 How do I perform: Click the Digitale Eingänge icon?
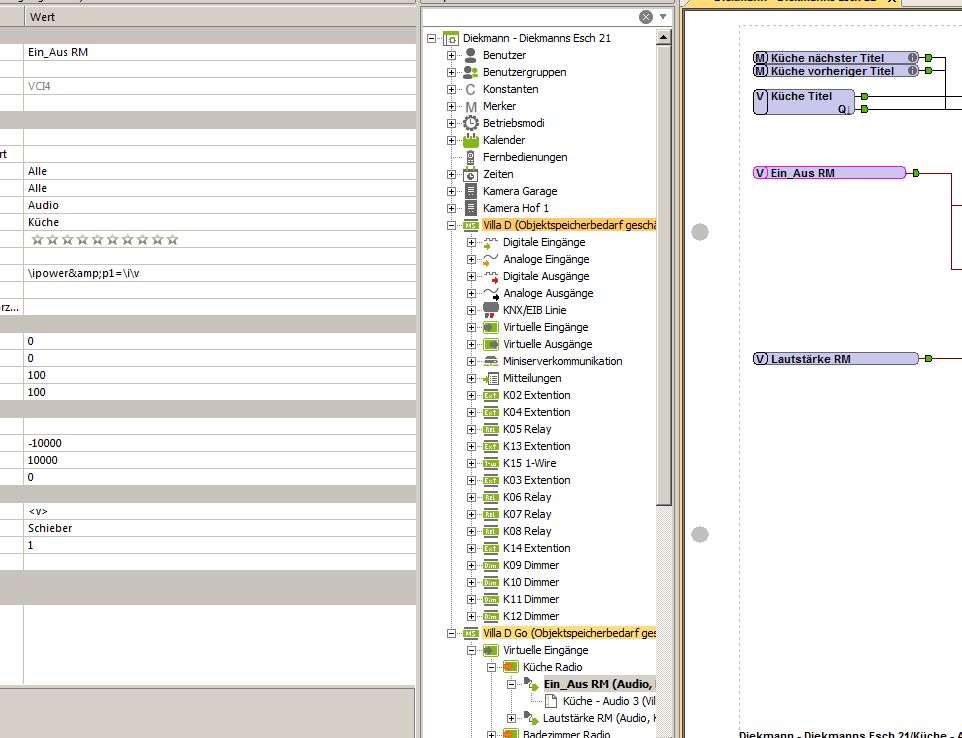click(x=491, y=243)
